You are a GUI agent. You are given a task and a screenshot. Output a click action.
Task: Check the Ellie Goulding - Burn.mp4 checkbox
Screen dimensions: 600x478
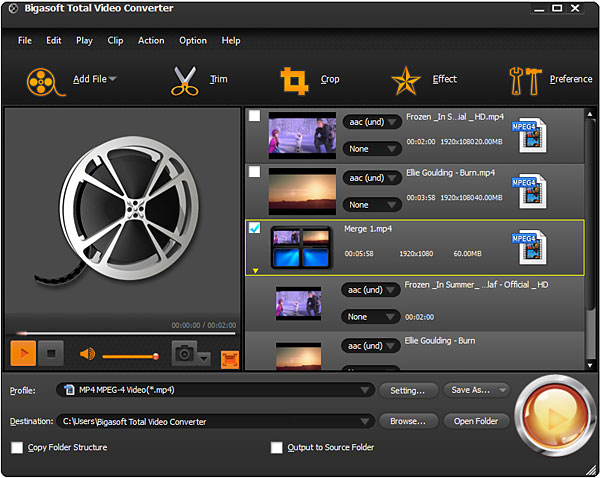click(254, 172)
